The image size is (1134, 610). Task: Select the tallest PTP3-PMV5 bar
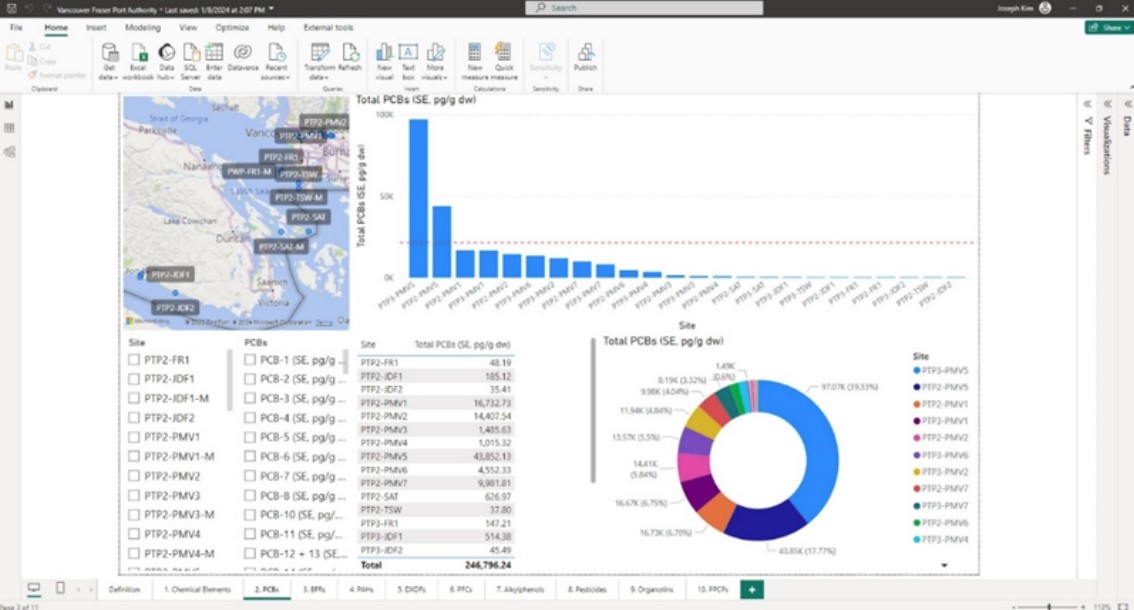point(418,198)
